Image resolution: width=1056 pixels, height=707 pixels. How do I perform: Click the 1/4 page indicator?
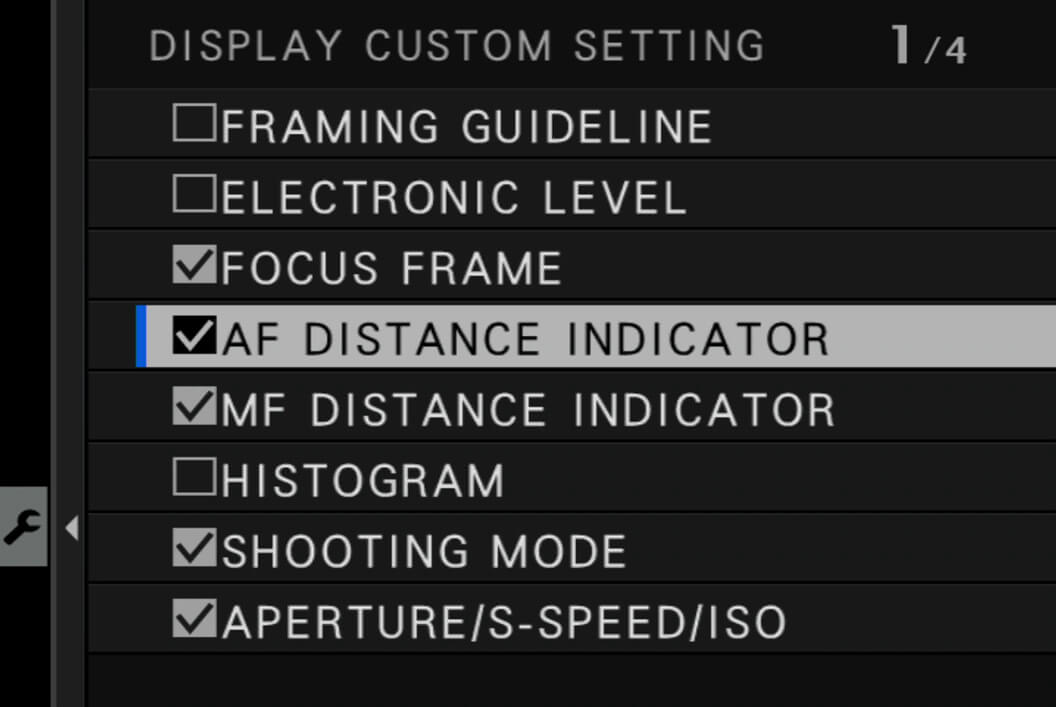tap(929, 45)
